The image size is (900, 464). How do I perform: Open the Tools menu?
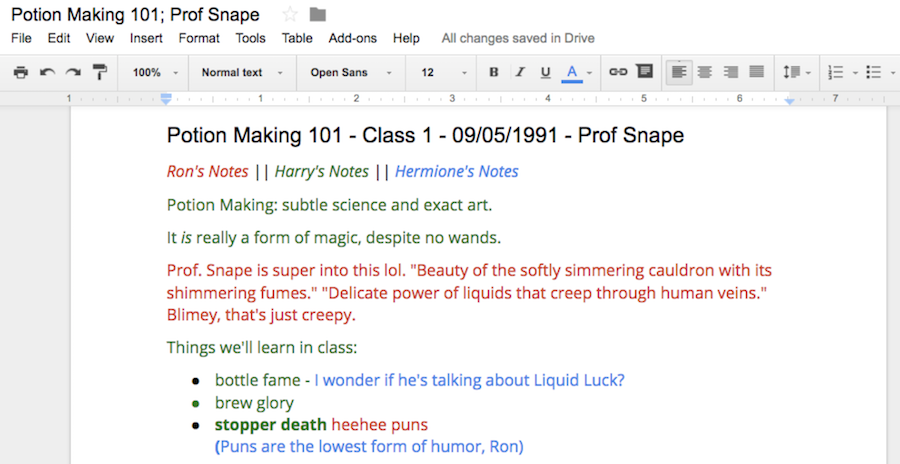click(x=250, y=38)
